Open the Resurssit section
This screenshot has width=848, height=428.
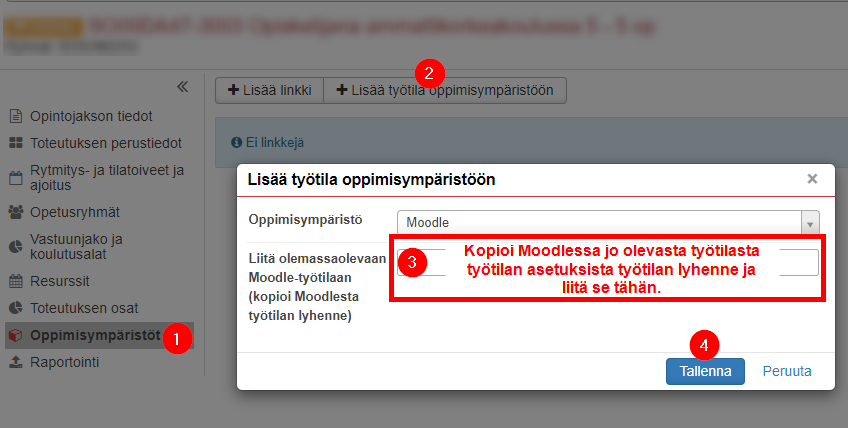tap(59, 281)
